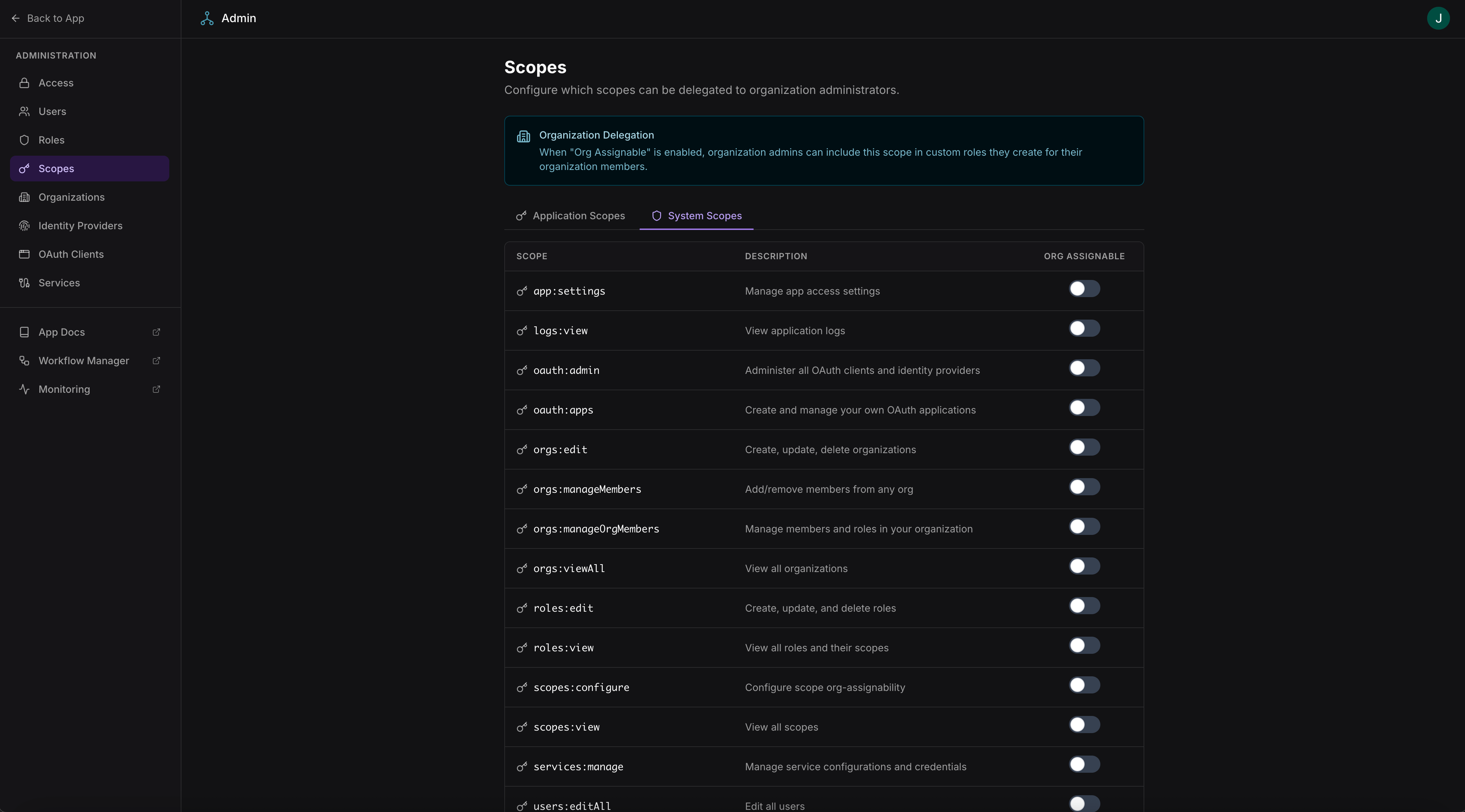
Task: Go to the Services page
Action: 89,282
